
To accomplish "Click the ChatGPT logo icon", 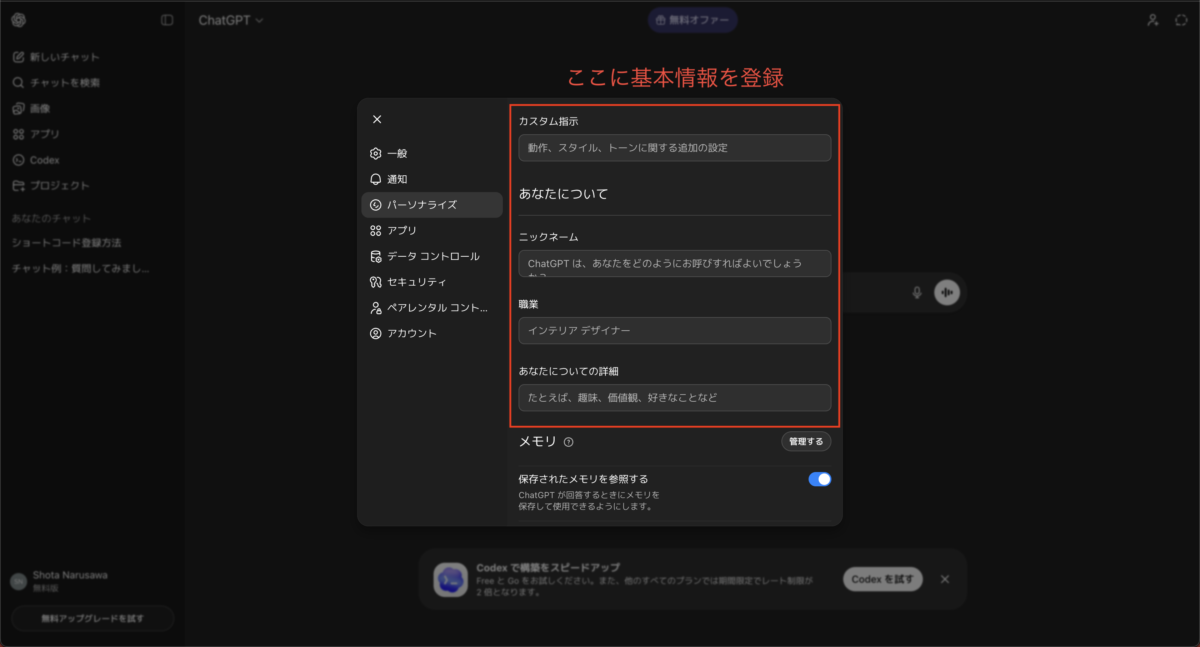I will [x=19, y=20].
